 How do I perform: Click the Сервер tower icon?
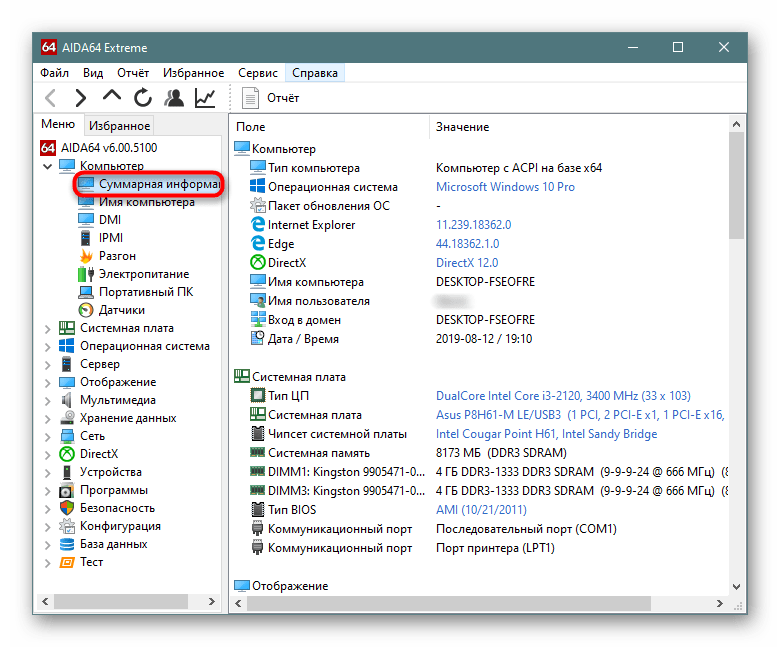point(67,364)
